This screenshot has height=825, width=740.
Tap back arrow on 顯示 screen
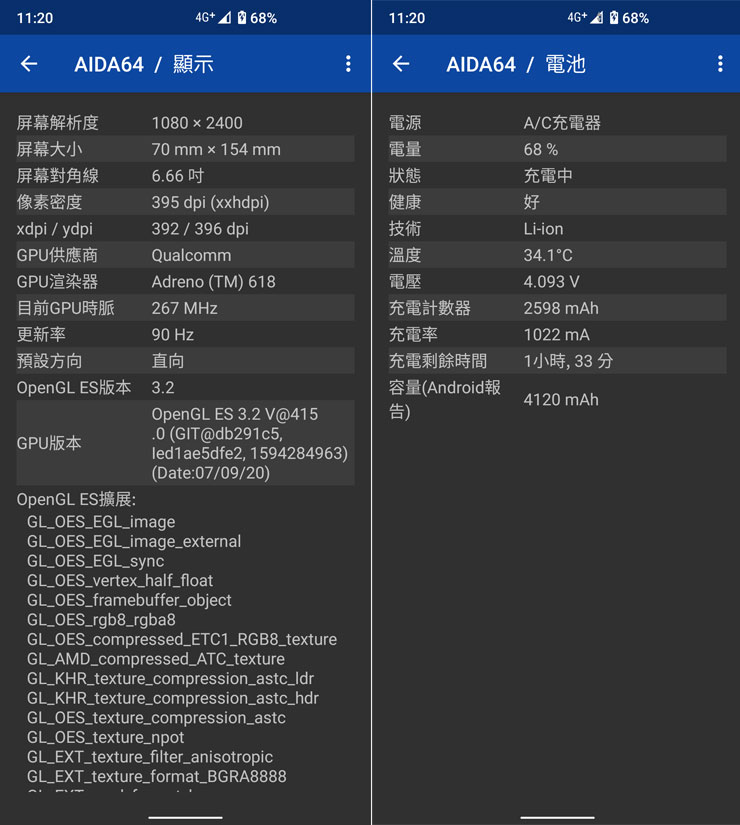pos(29,64)
